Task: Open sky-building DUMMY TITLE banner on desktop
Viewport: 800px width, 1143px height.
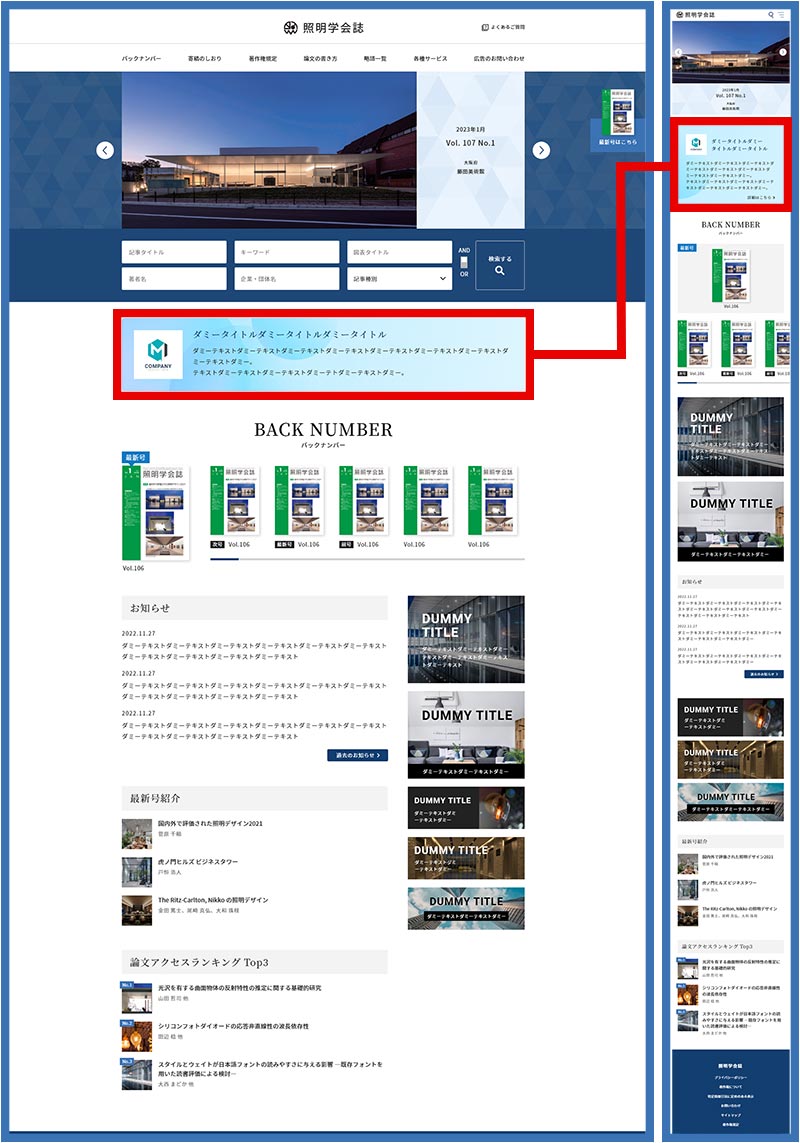Action: (466, 908)
